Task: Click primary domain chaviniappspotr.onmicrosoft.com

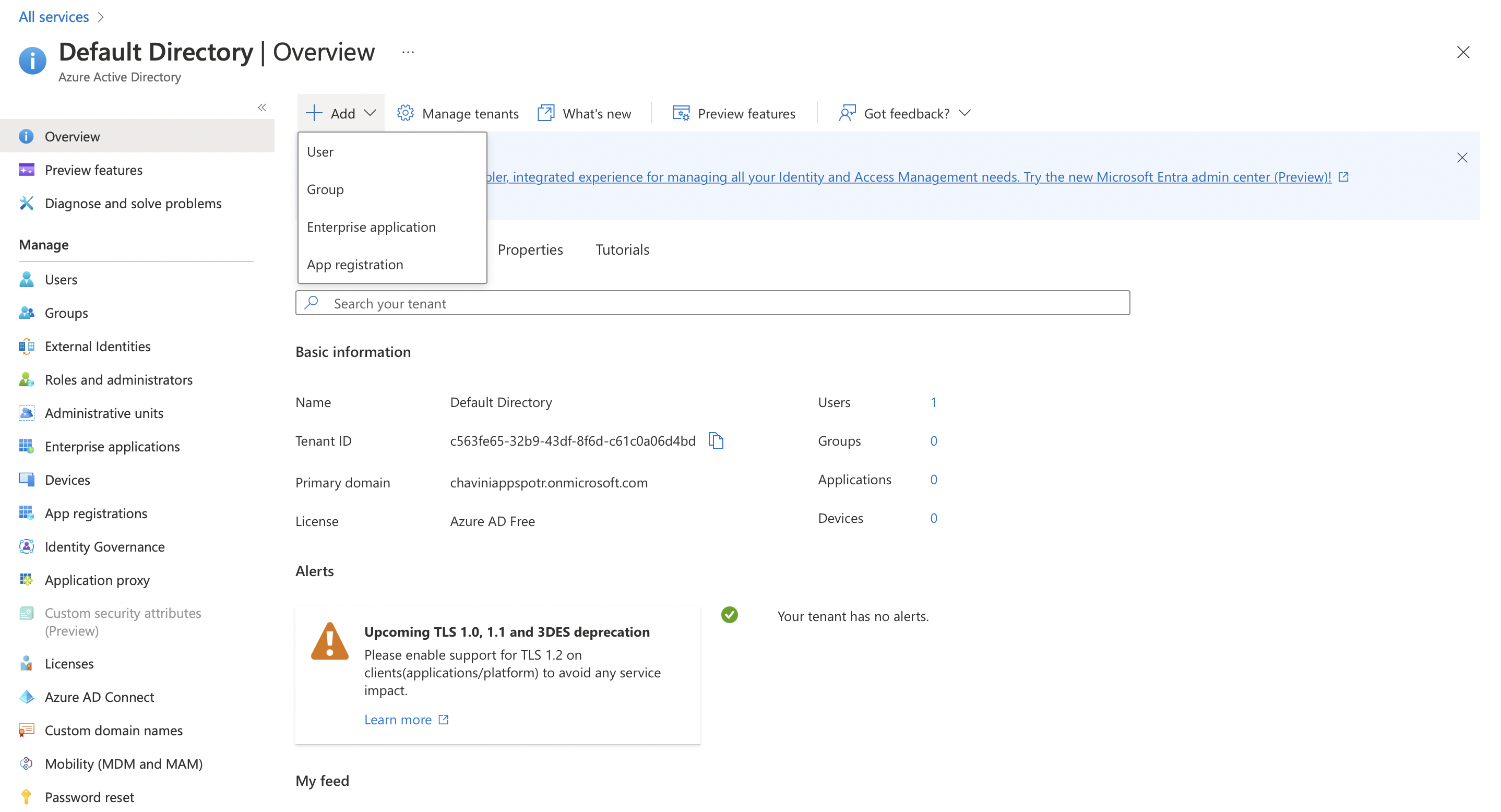Action: pos(549,482)
